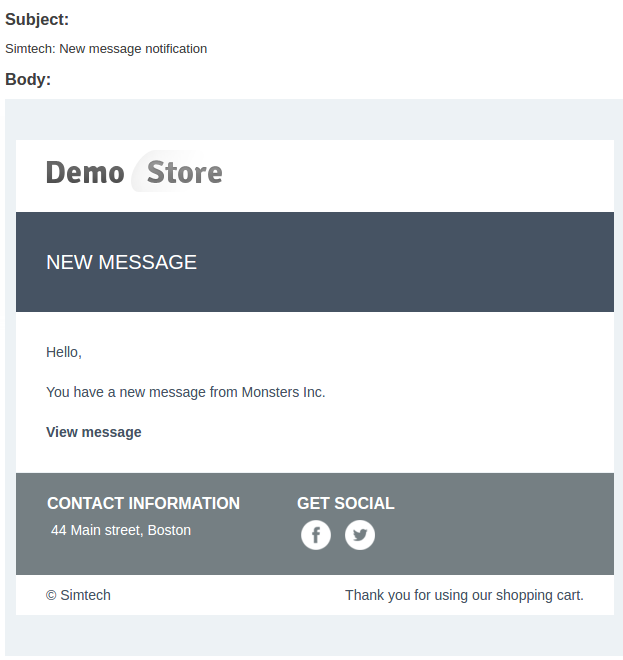Screen dimensions: 623x660
Task: Open the Twitter bird icon
Action: tap(360, 535)
